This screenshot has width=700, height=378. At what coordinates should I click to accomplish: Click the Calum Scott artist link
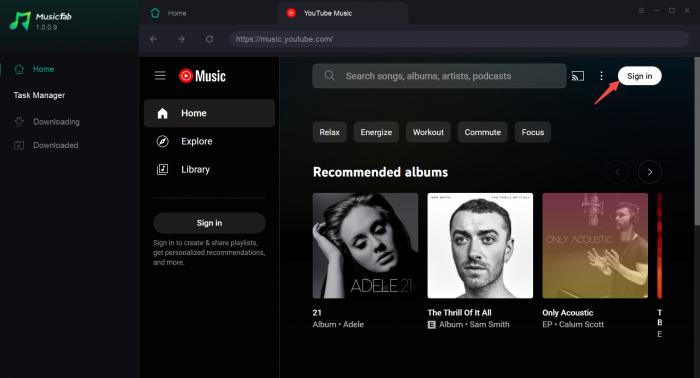coord(581,324)
